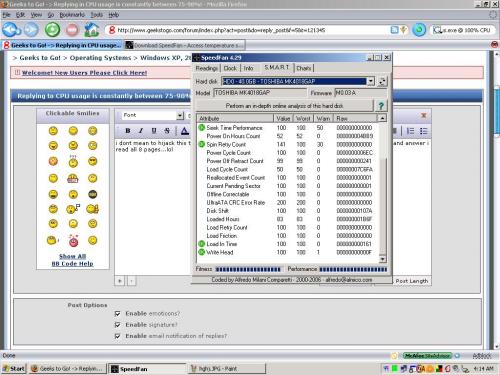Click the green Go button beside address bar
This screenshot has height=375, width=500.
click(x=419, y=30)
